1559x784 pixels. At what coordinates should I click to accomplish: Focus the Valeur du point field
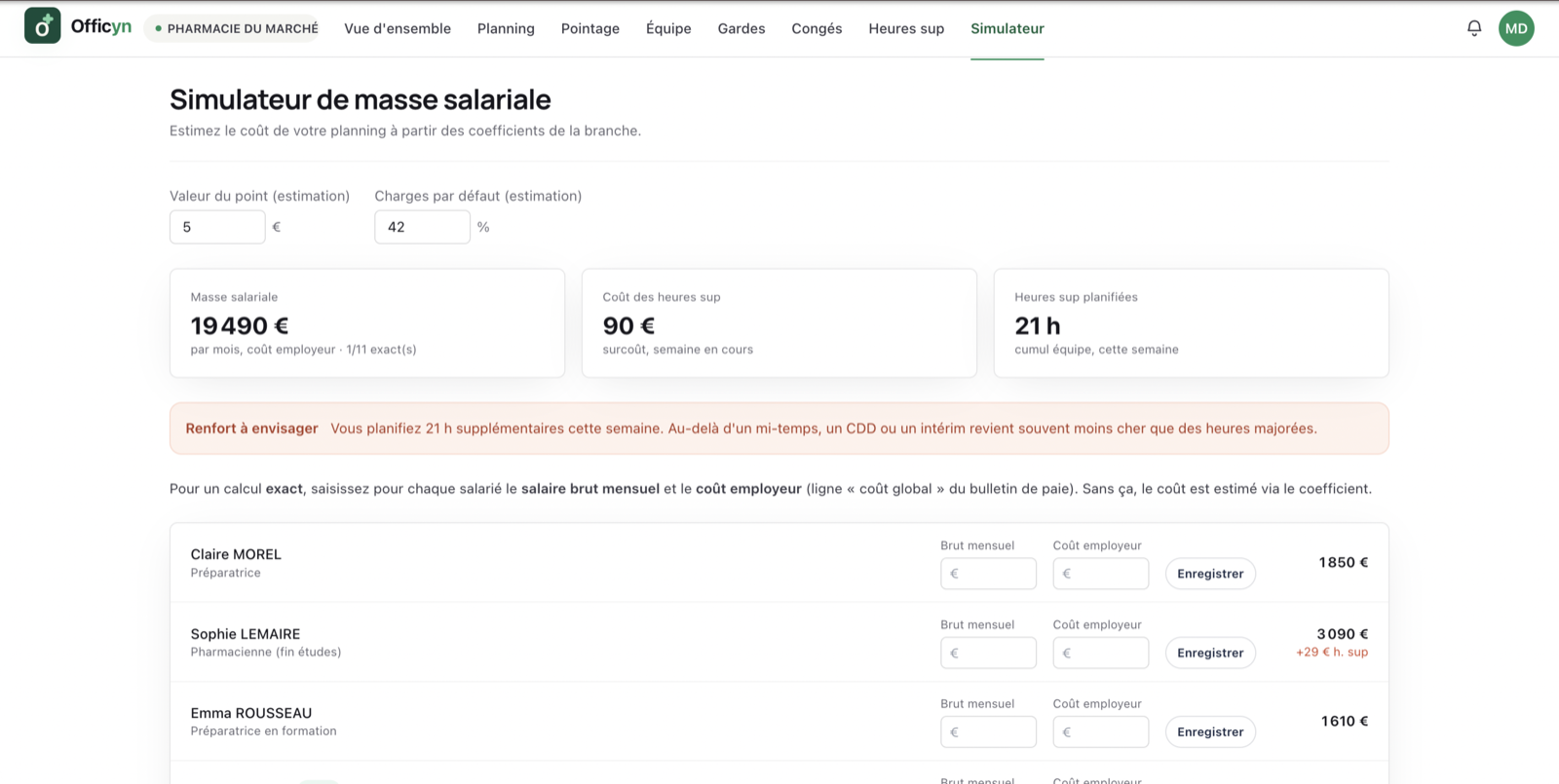[x=217, y=227]
